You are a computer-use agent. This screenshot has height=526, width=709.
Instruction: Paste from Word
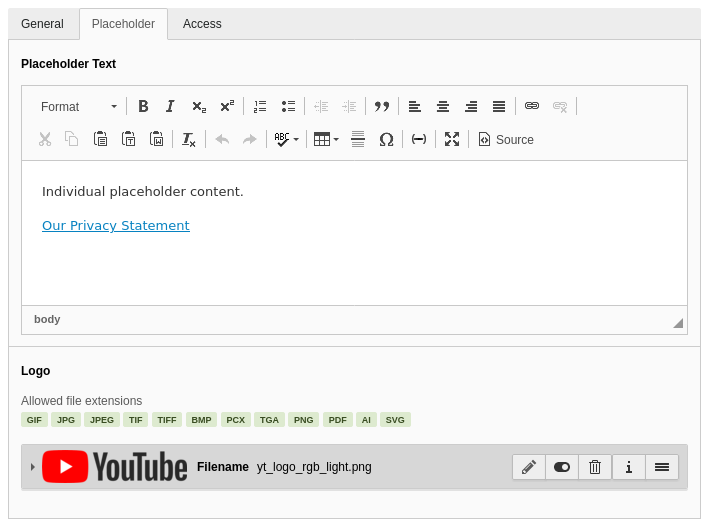[x=156, y=139]
